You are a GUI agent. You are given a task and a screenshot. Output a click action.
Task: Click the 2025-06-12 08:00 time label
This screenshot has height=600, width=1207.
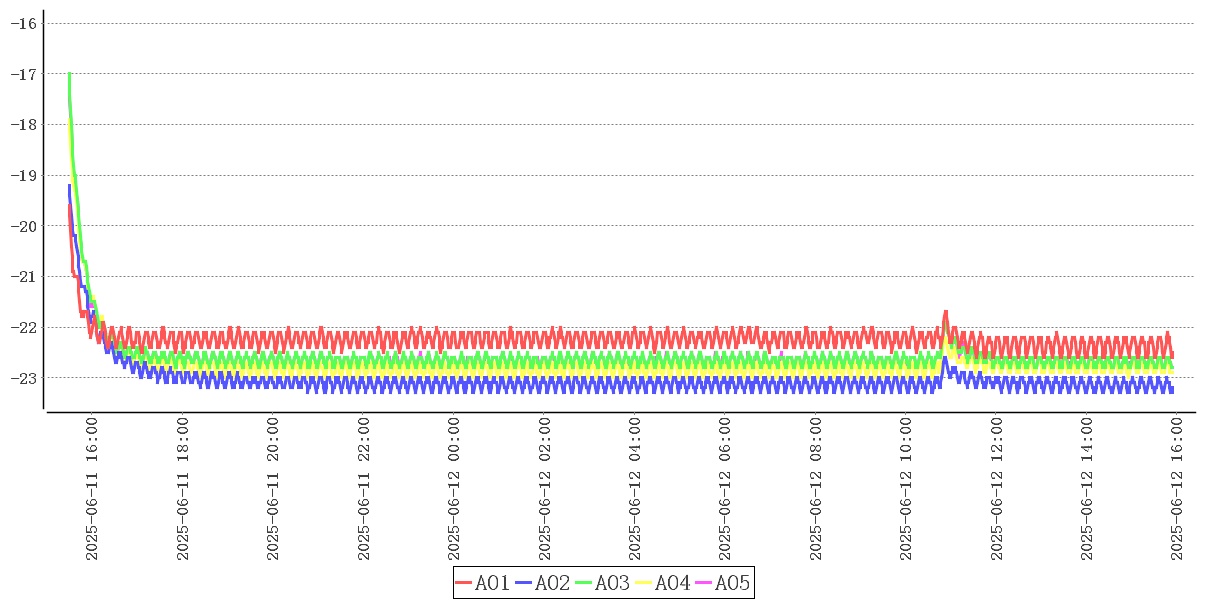pyautogui.click(x=816, y=489)
